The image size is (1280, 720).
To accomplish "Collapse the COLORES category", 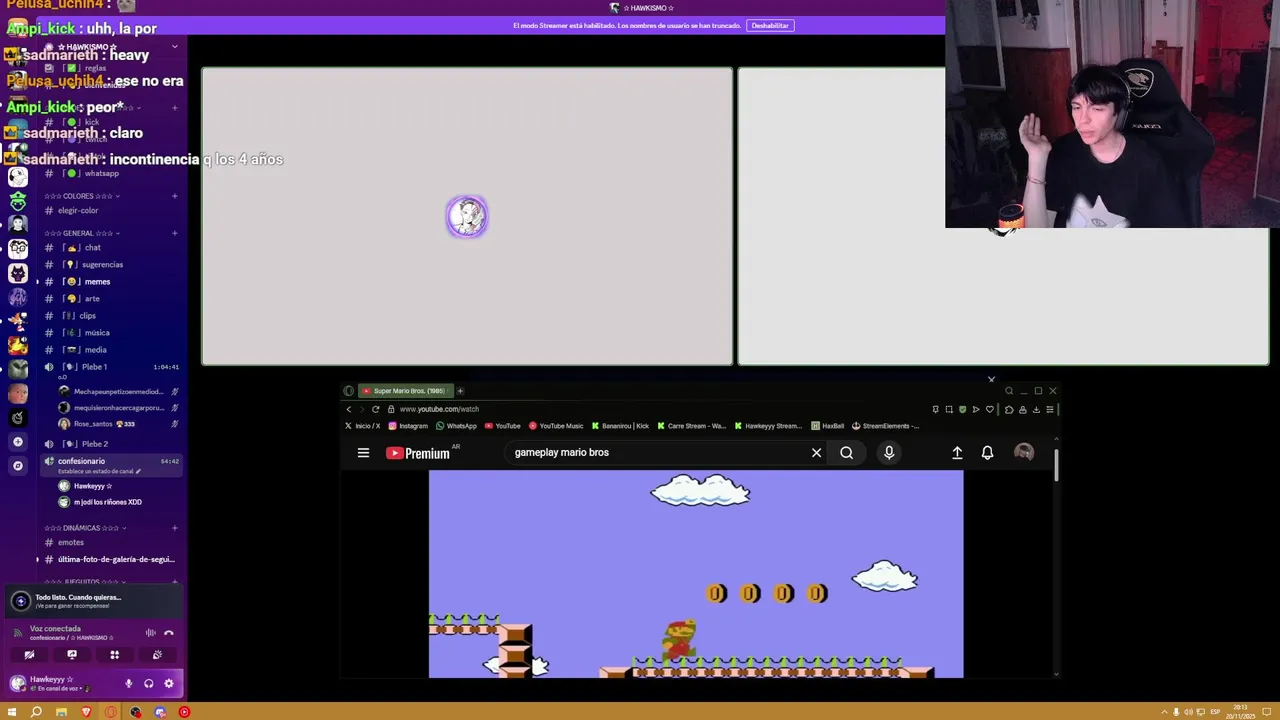I will [82, 196].
